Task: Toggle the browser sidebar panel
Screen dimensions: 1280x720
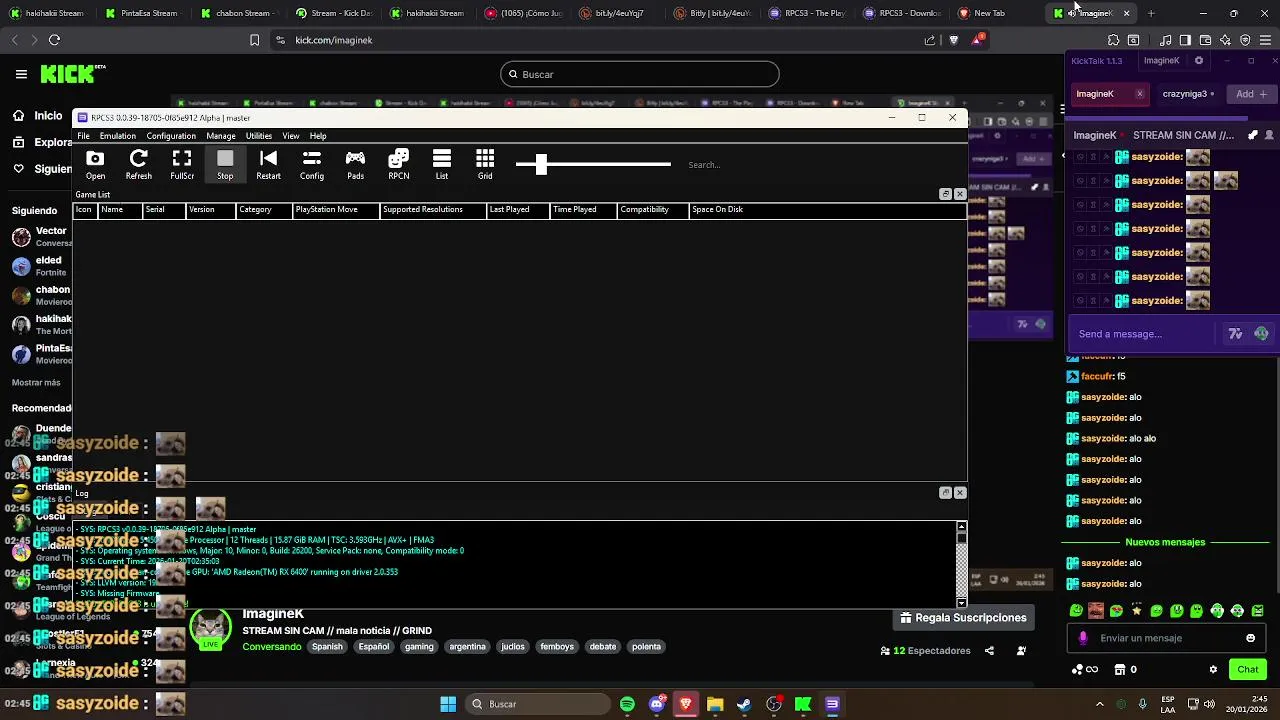Action: pyautogui.click(x=1185, y=40)
